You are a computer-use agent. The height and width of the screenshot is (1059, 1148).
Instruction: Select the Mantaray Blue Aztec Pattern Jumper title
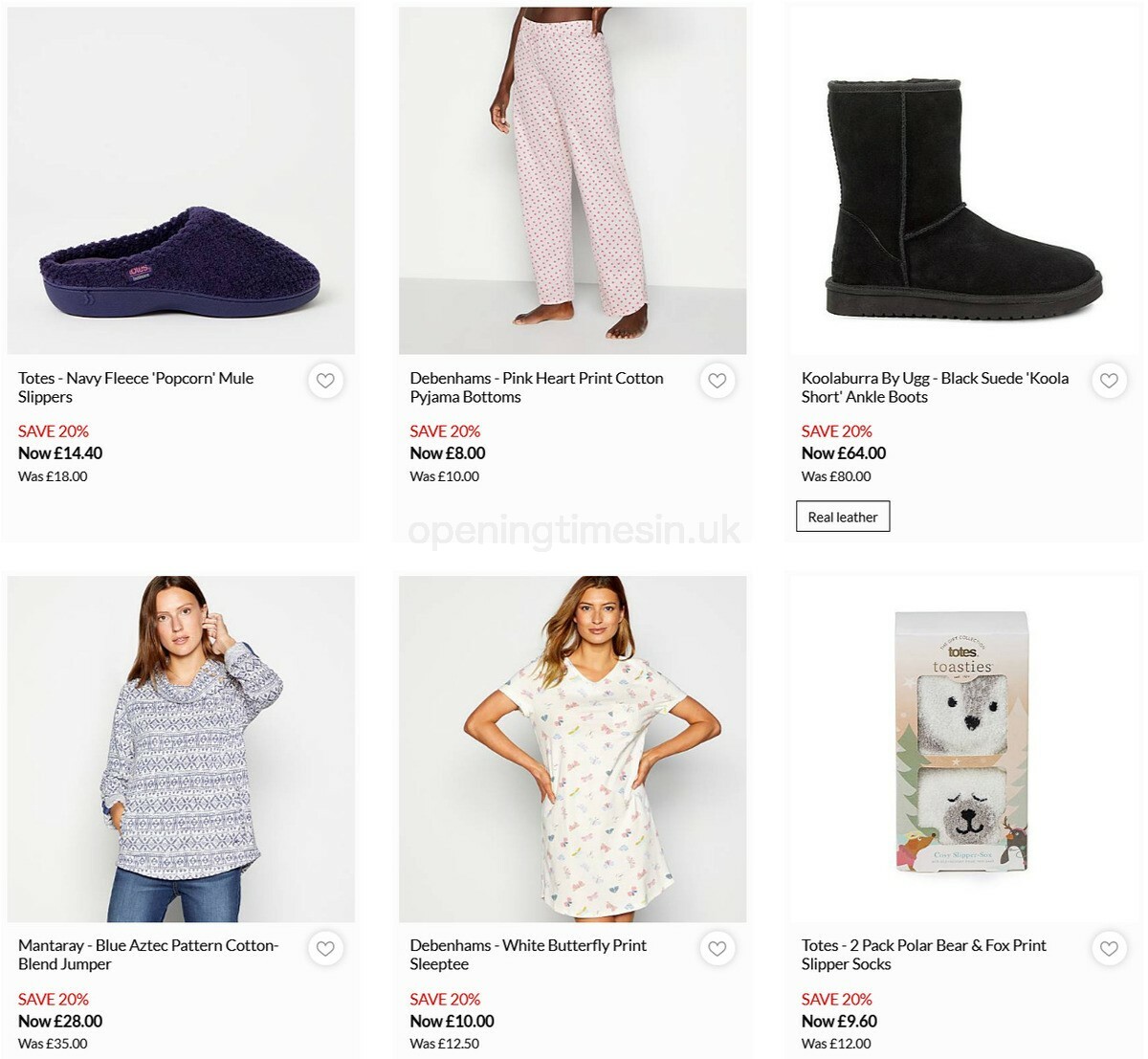147,954
